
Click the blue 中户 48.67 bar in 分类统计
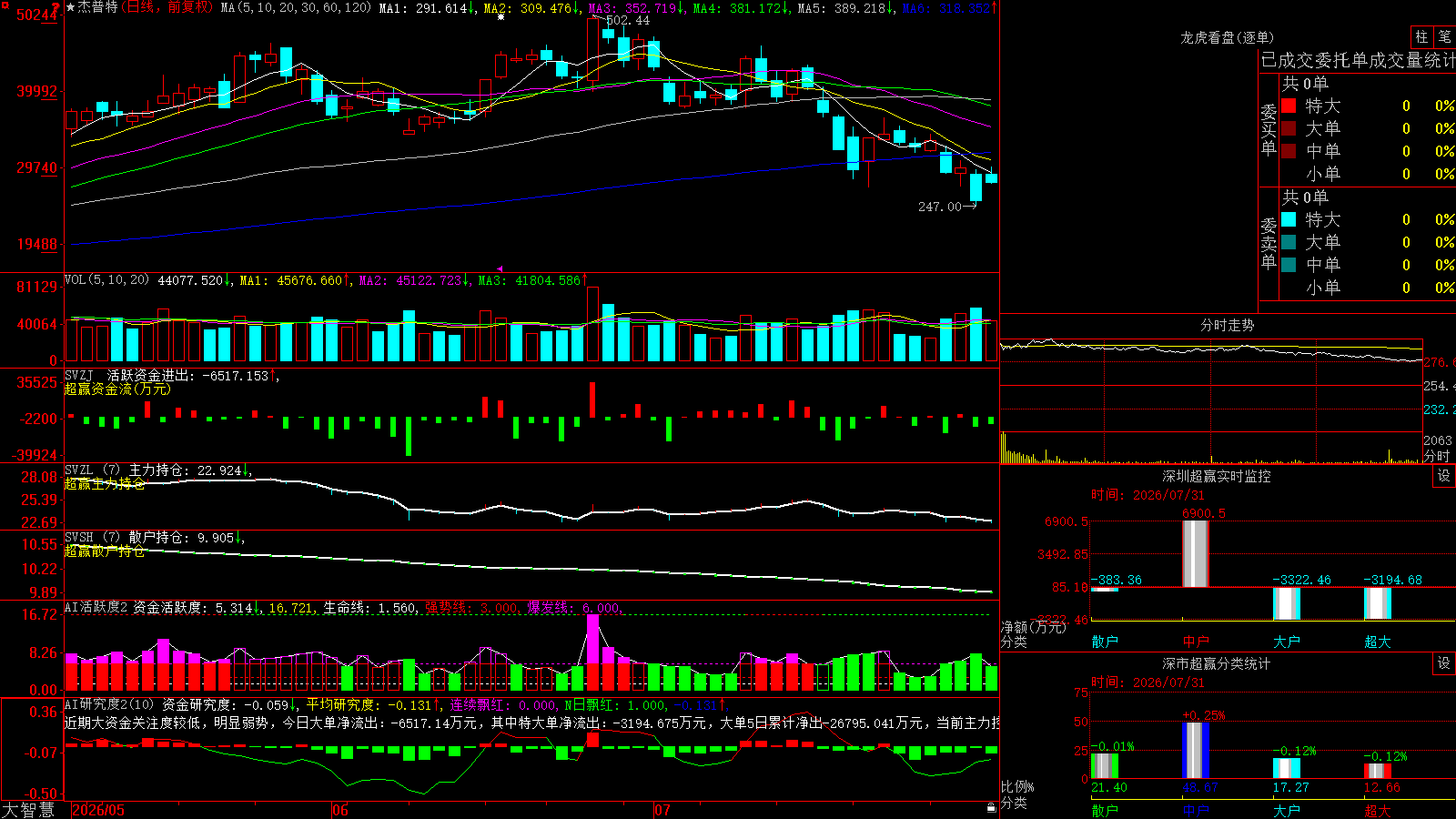pos(1196,750)
